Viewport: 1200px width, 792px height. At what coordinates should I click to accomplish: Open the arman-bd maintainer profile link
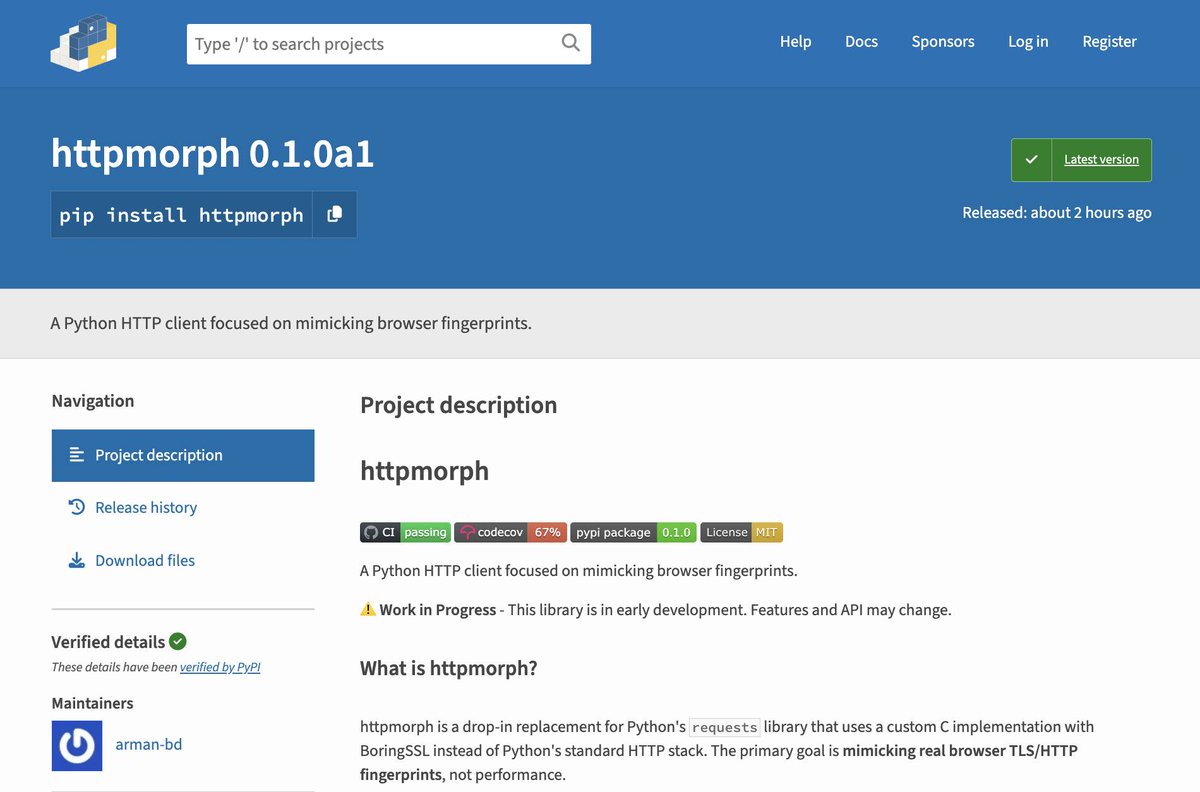pos(148,745)
